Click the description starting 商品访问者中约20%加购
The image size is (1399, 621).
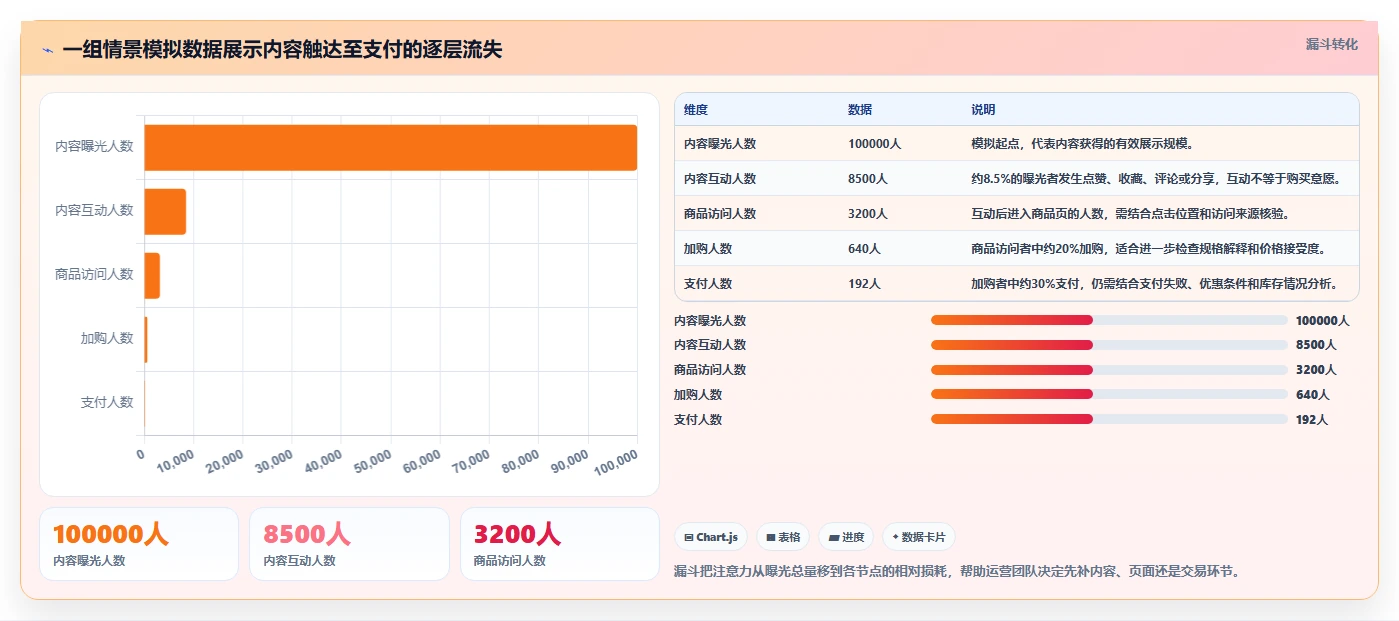pyautogui.click(x=1151, y=249)
